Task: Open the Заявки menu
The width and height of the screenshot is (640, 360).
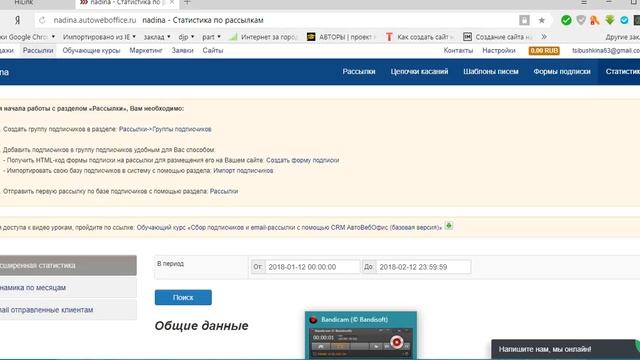Action: 182,51
